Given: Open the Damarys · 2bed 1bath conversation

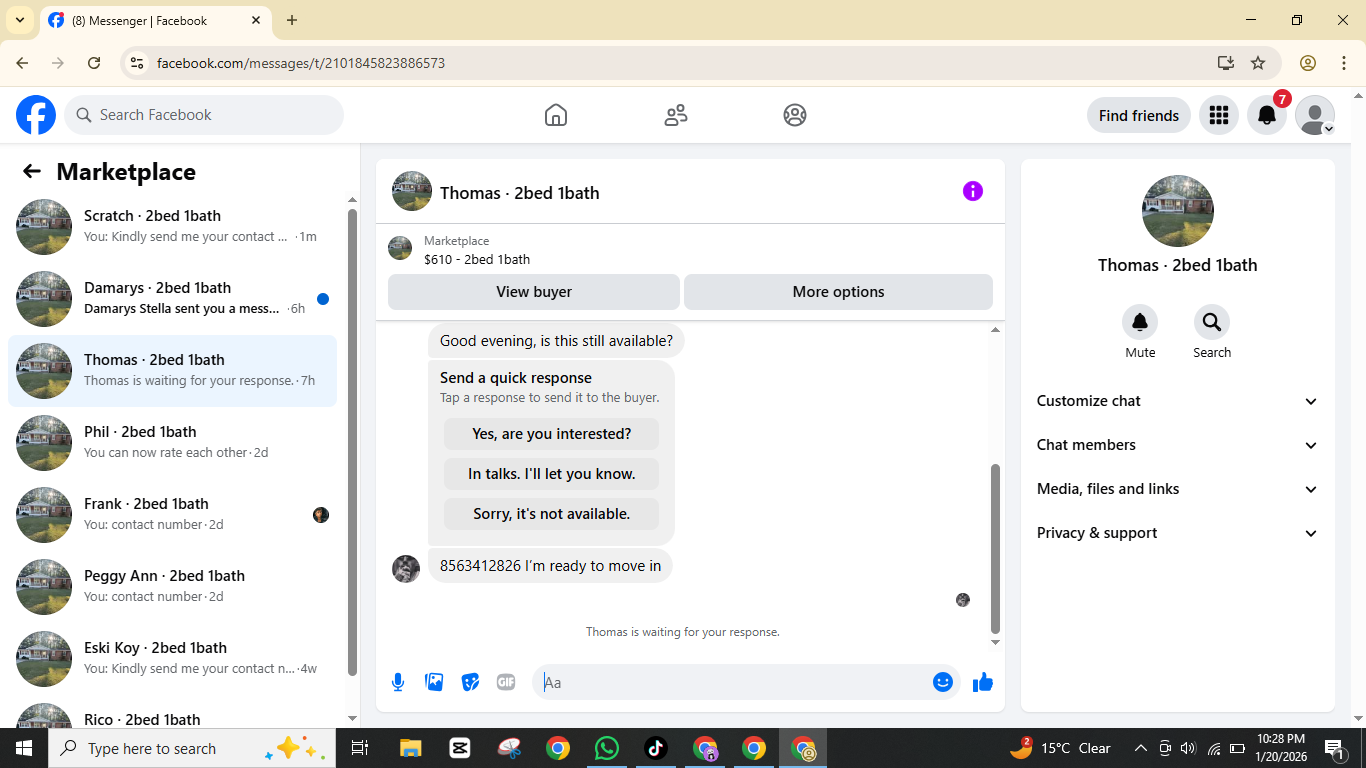Looking at the screenshot, I should coord(172,299).
